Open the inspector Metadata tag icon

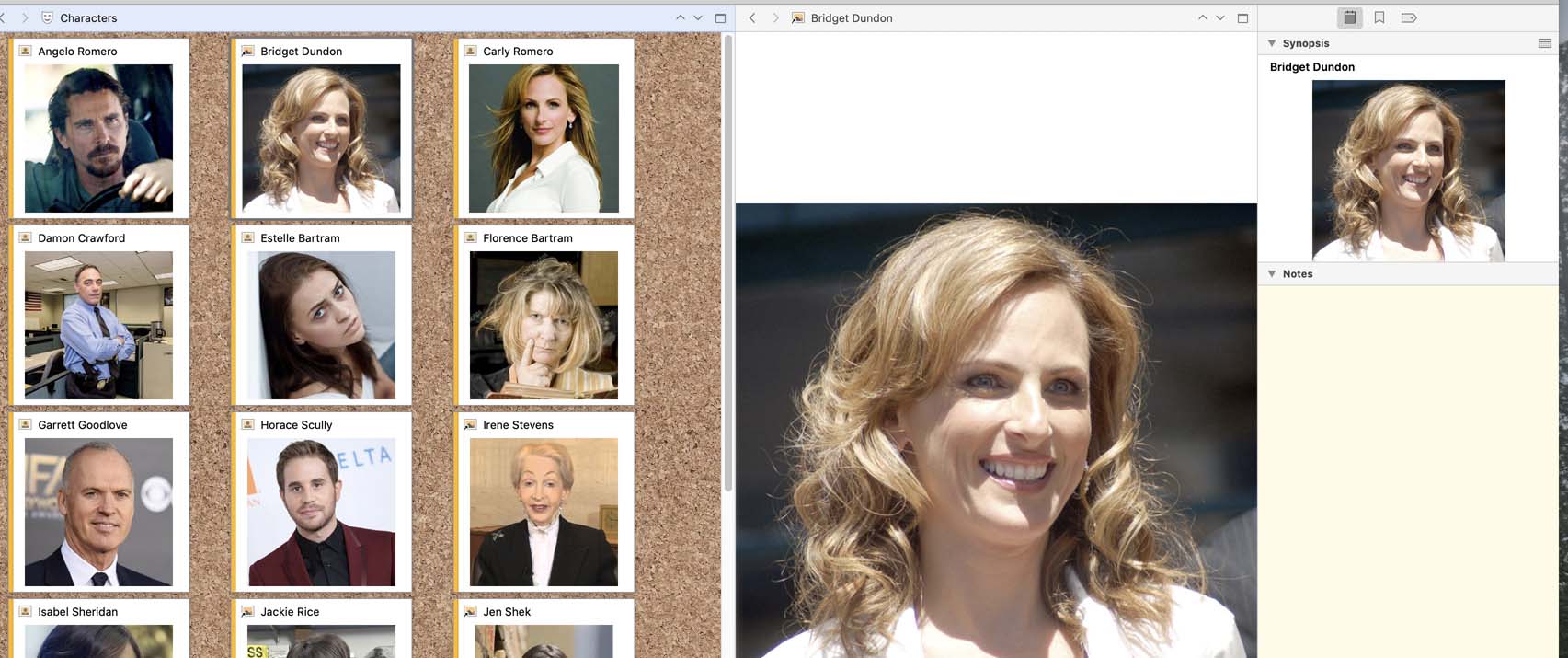[x=1409, y=17]
